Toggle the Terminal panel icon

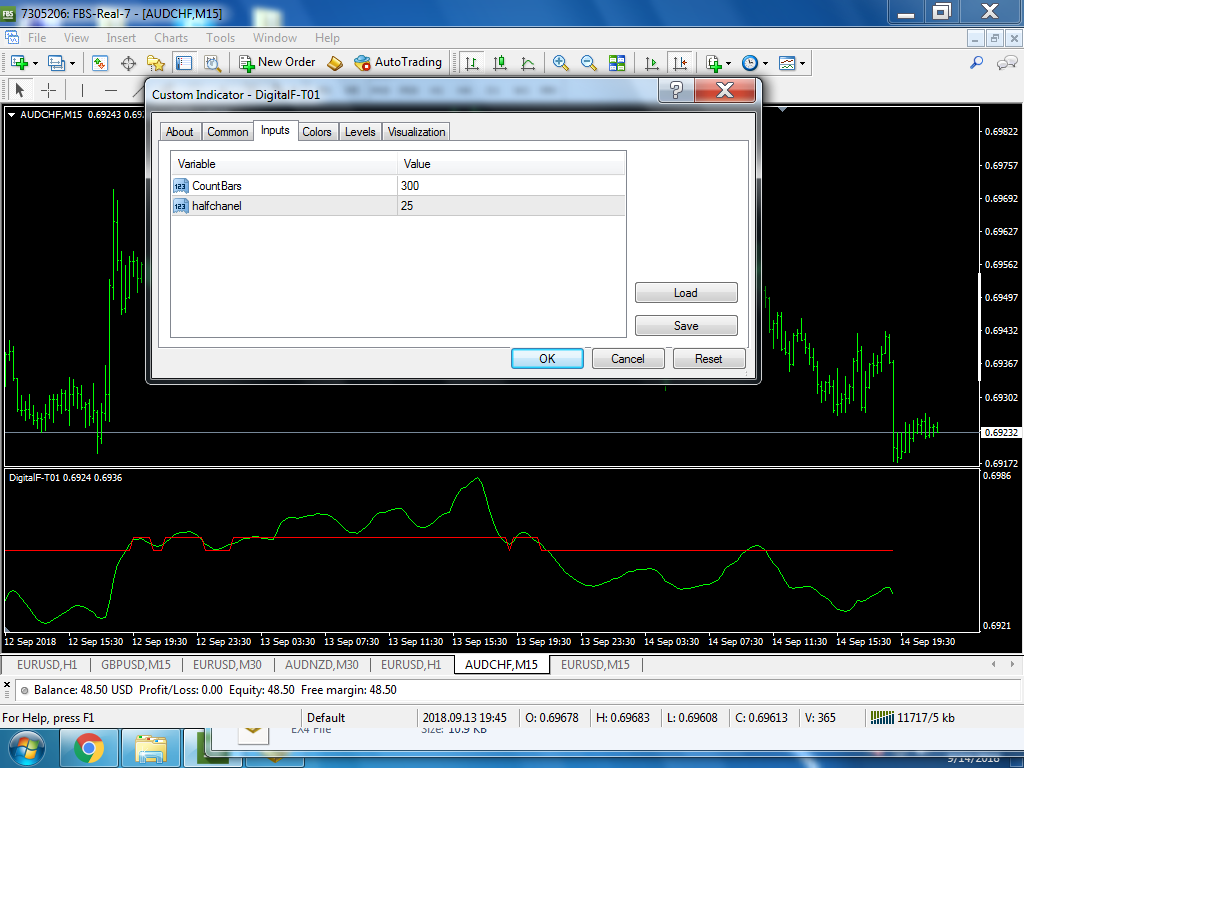[184, 62]
